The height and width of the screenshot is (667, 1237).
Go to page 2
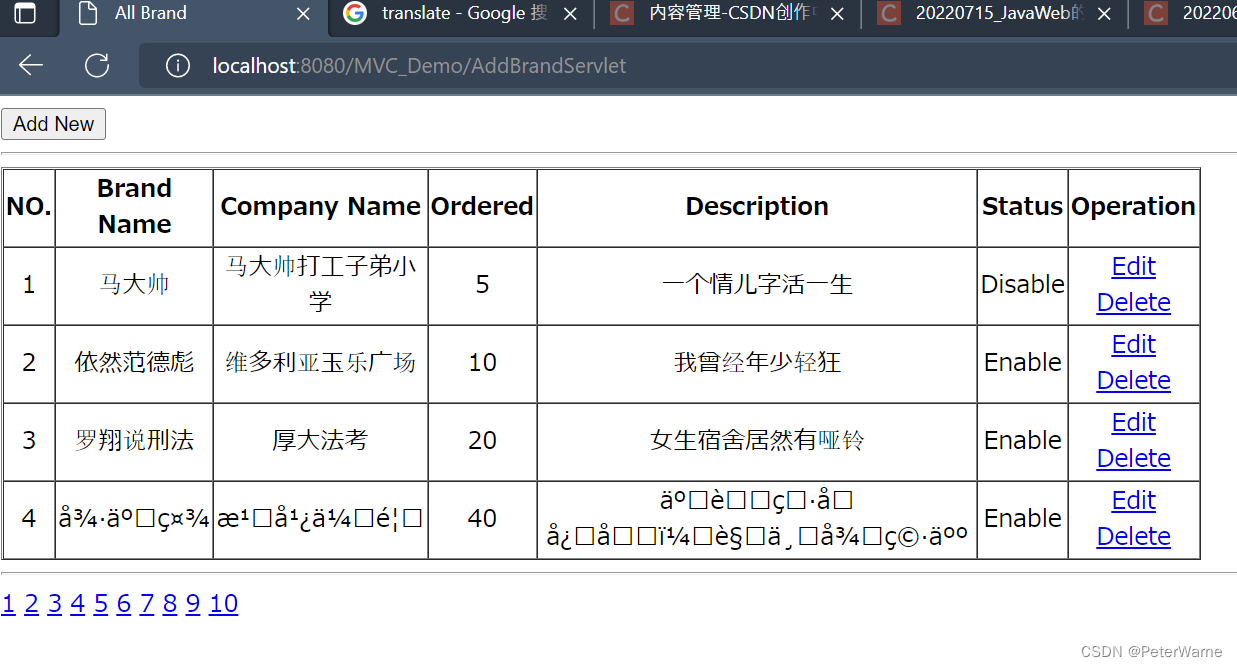tap(31, 604)
